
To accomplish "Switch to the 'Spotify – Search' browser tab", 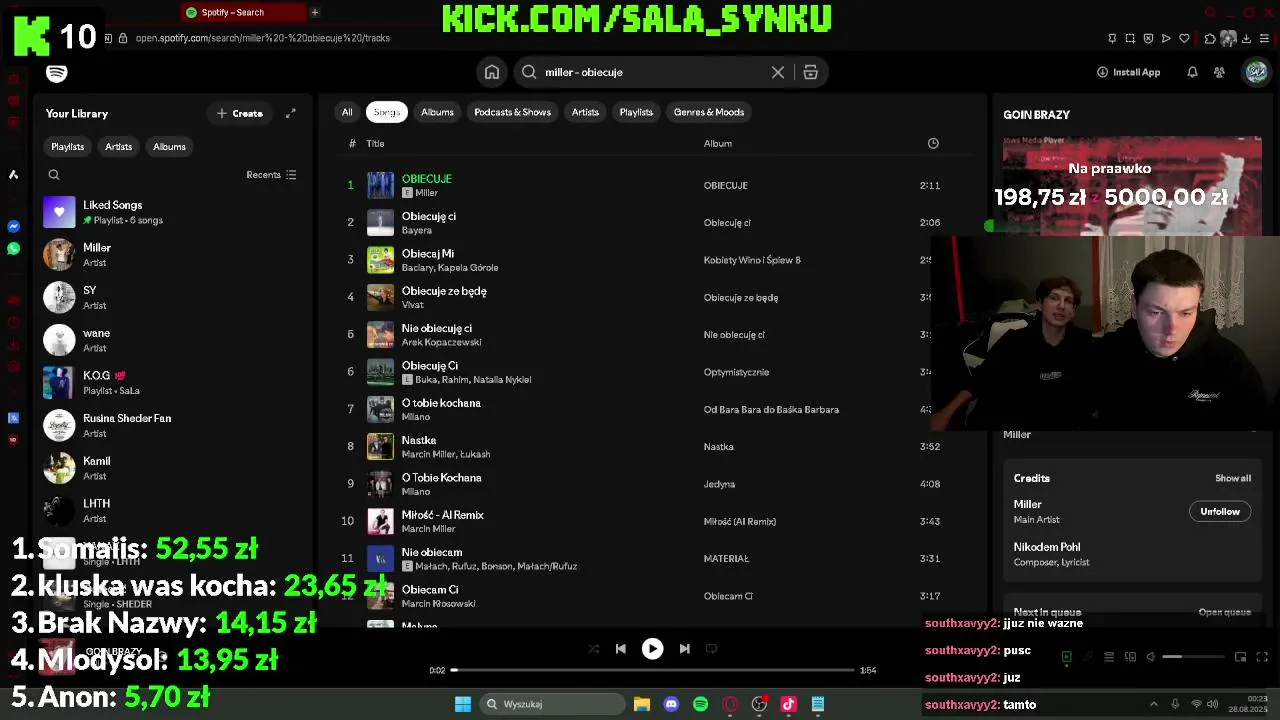I will [x=244, y=12].
